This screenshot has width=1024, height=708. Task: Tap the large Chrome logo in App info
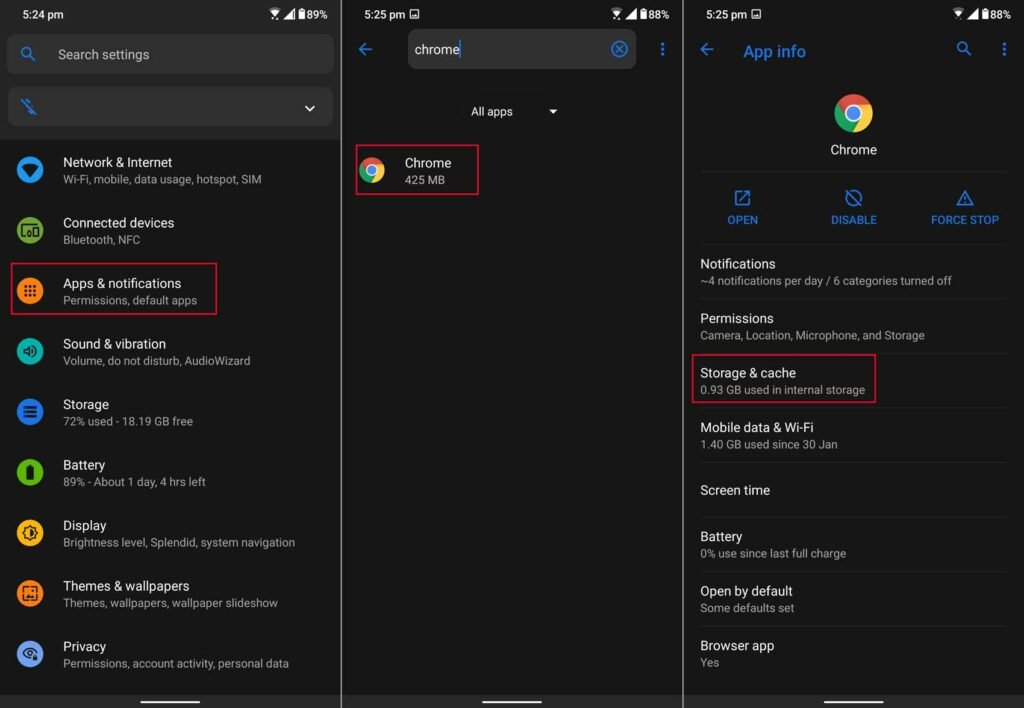[853, 113]
